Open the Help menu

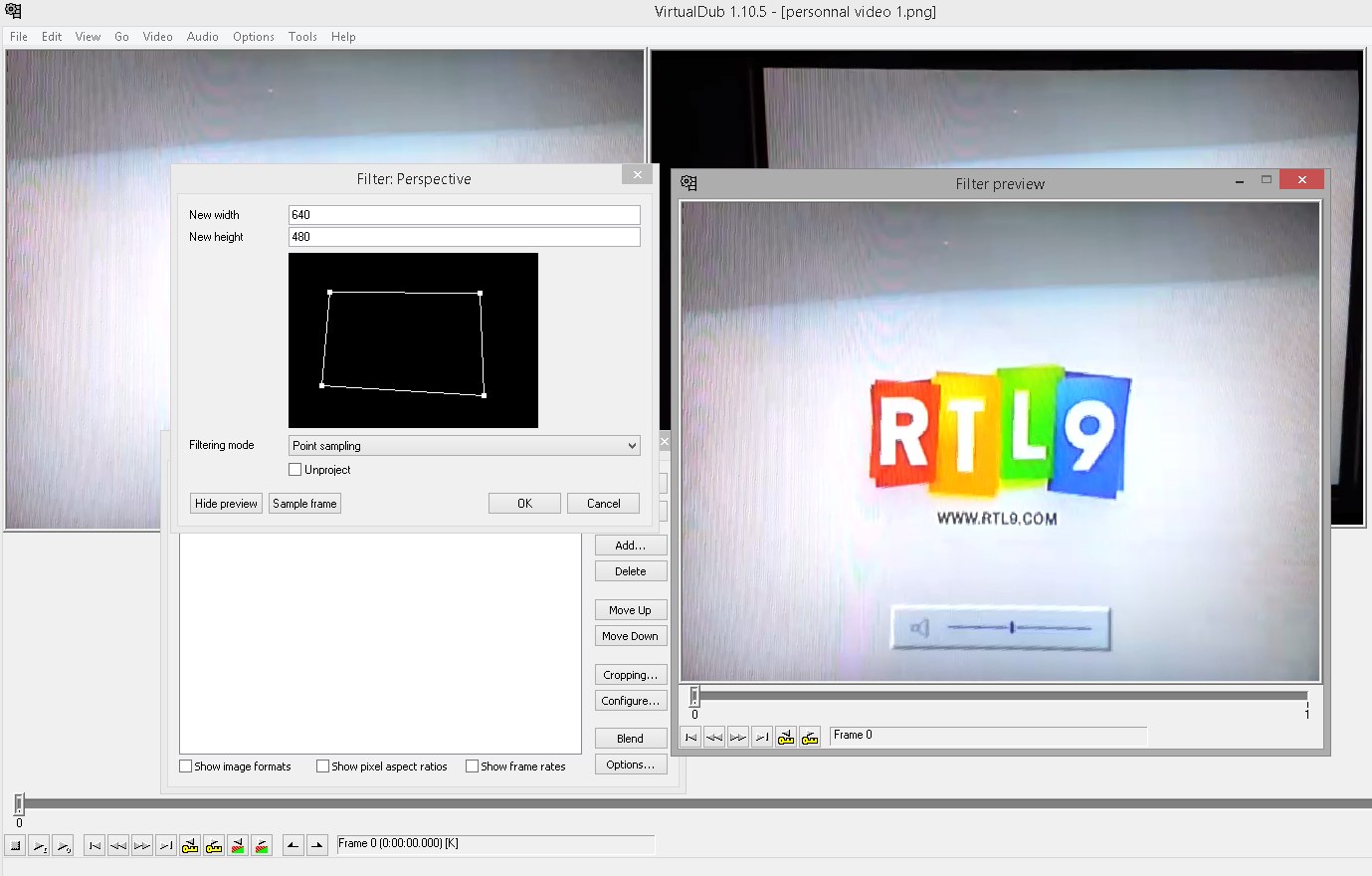pyautogui.click(x=343, y=37)
